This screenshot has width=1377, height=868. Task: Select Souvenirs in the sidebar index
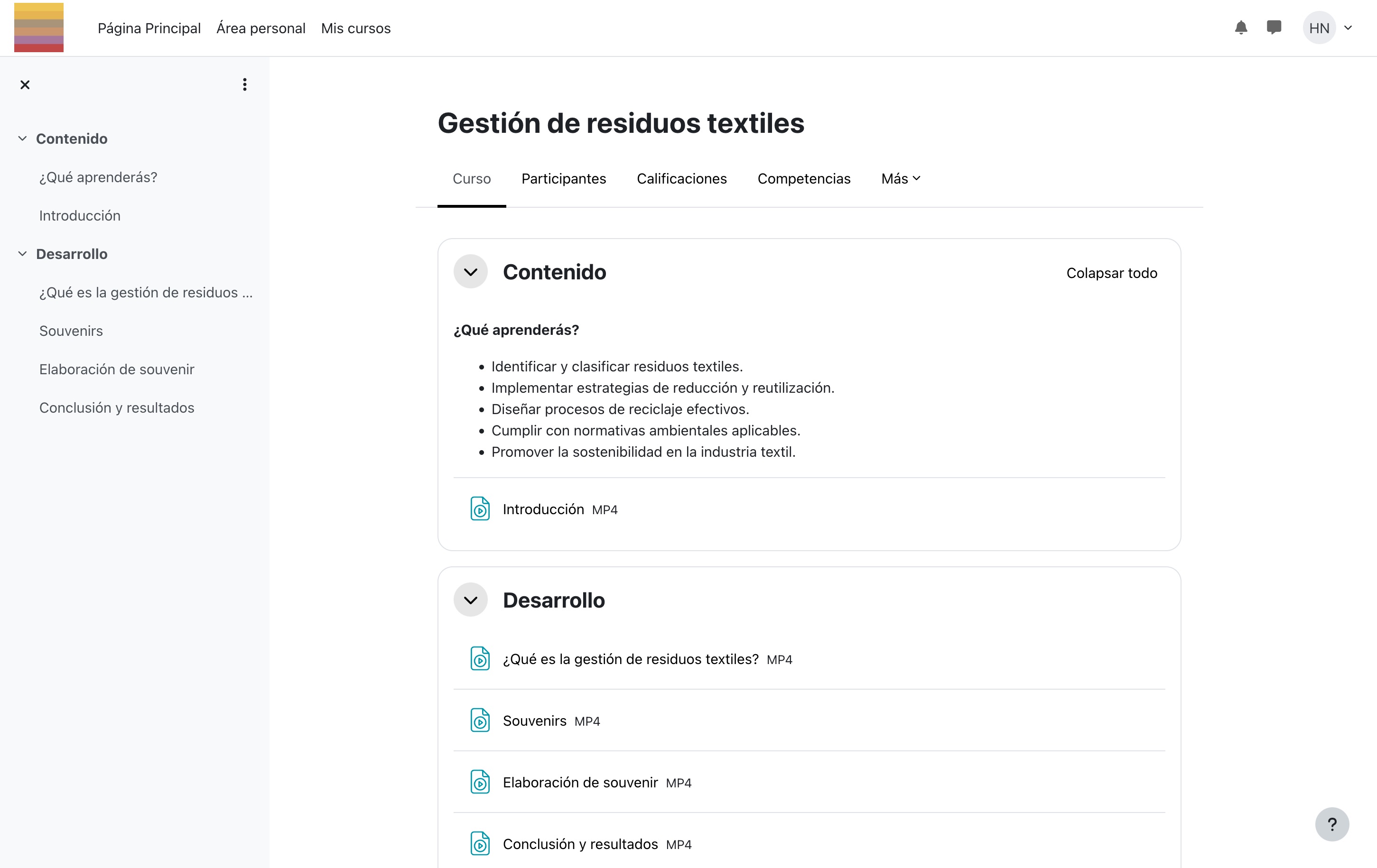coord(71,331)
